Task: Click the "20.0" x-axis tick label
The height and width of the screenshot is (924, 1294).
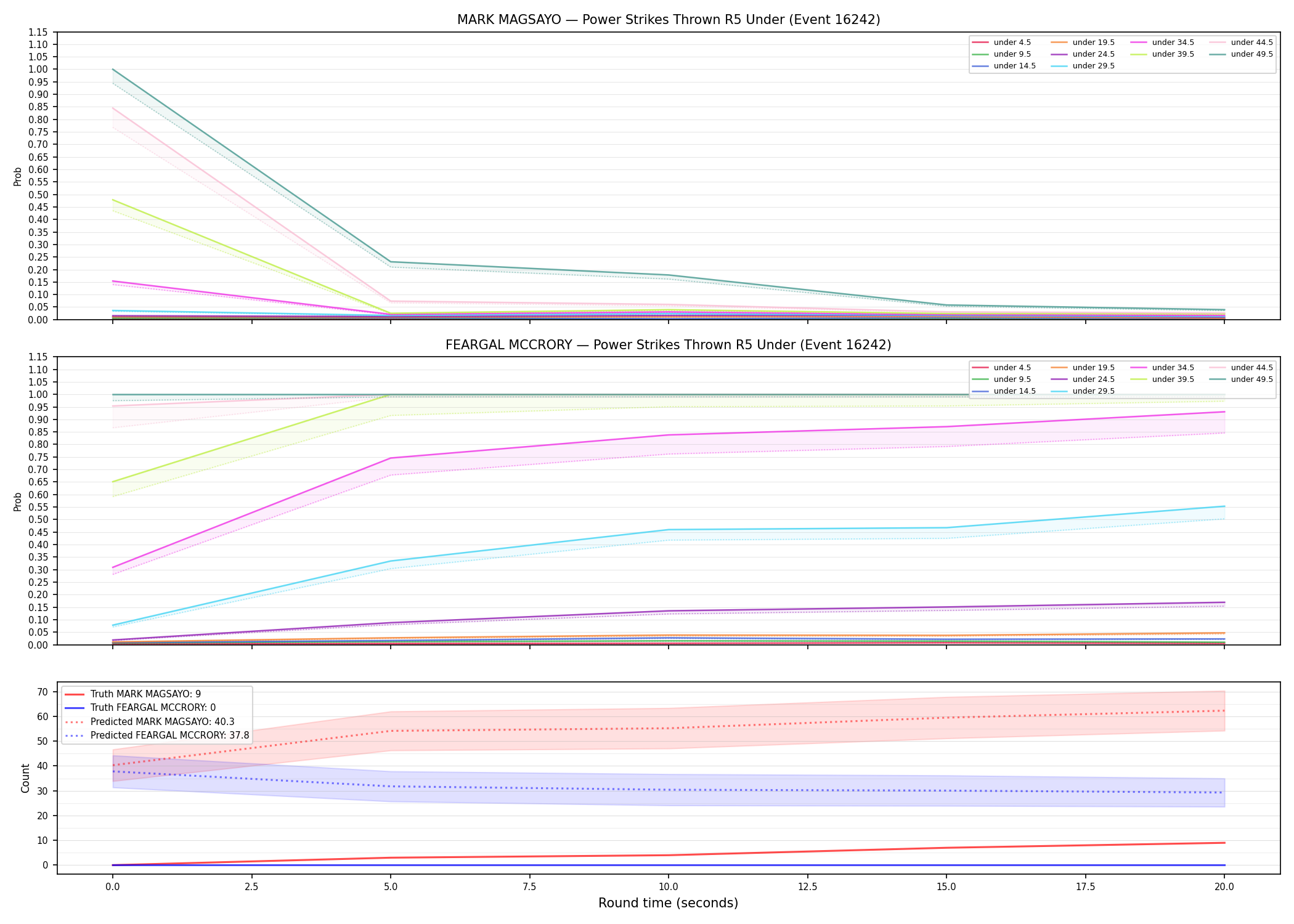Action: pos(1224,887)
